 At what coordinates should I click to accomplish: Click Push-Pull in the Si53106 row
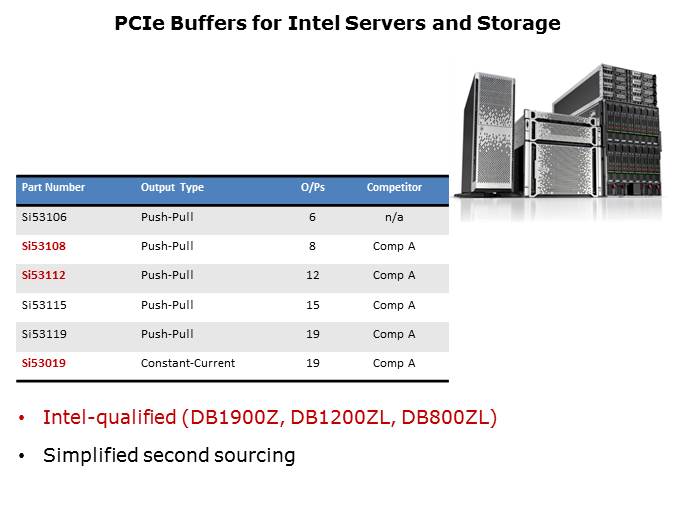(167, 216)
